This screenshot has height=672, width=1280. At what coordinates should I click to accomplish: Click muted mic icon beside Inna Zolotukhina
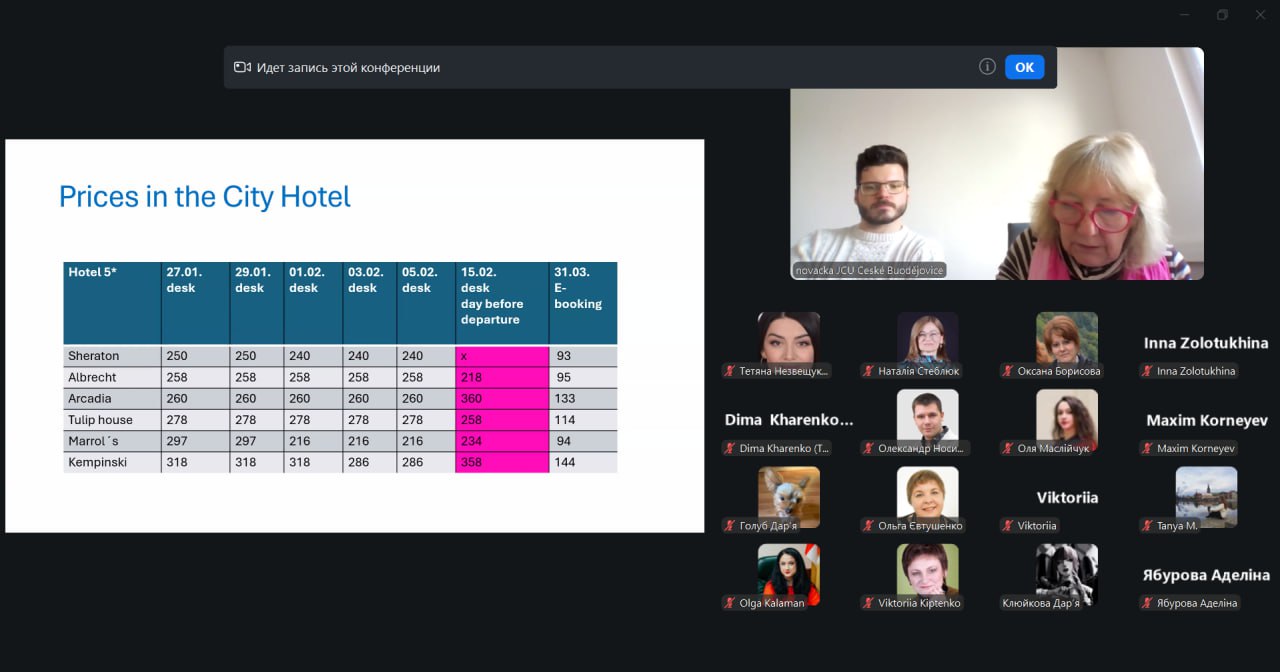point(1147,371)
